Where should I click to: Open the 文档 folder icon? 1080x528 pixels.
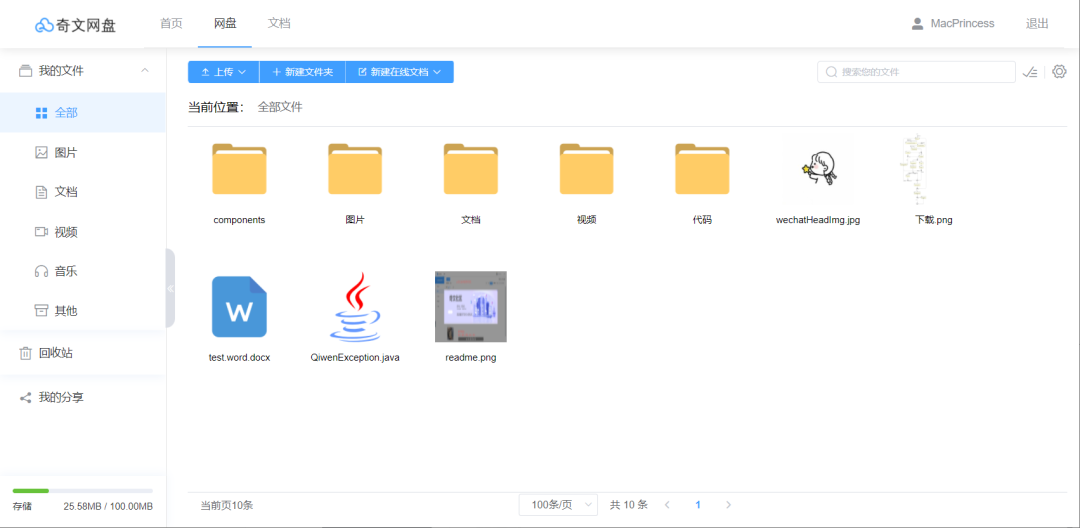[470, 169]
